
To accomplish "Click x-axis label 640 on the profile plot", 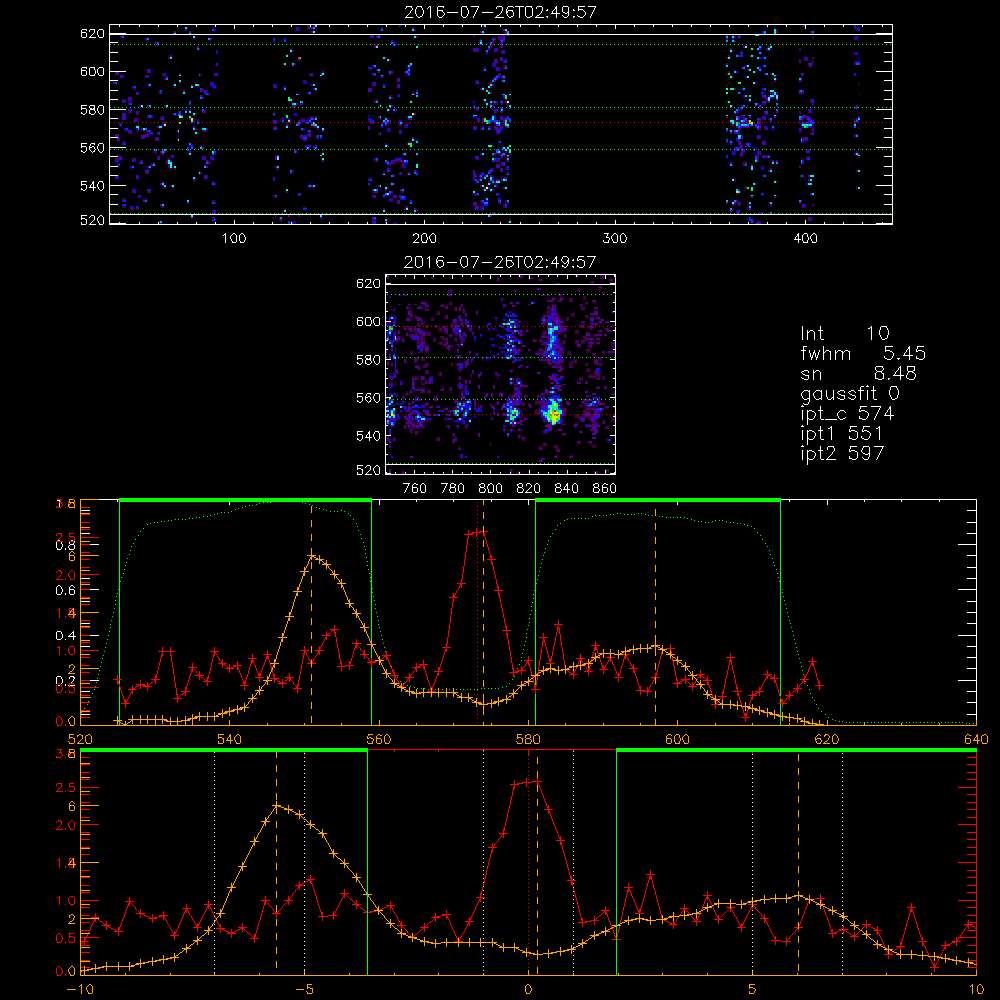I will 976,739.
